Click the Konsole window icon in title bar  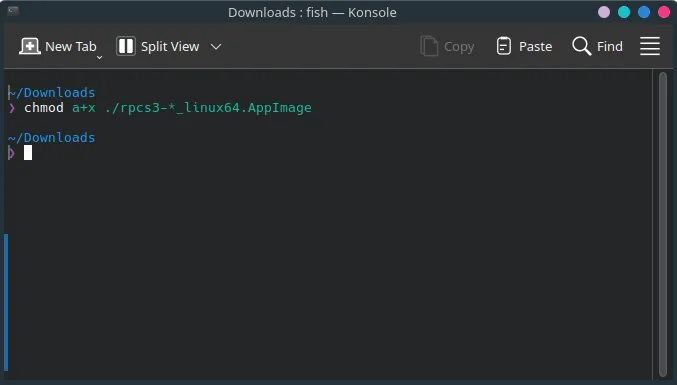tap(13, 10)
